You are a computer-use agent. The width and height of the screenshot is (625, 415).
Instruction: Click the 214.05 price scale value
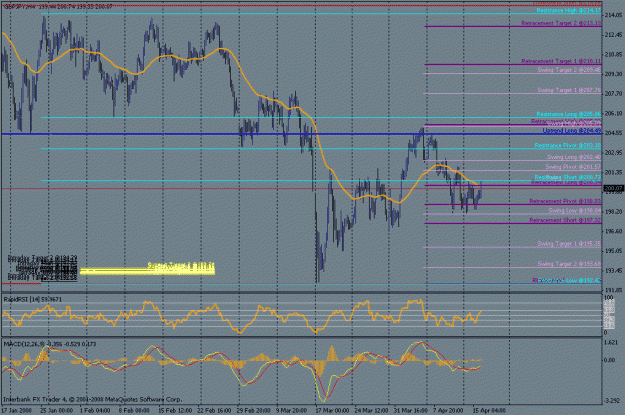613,15
